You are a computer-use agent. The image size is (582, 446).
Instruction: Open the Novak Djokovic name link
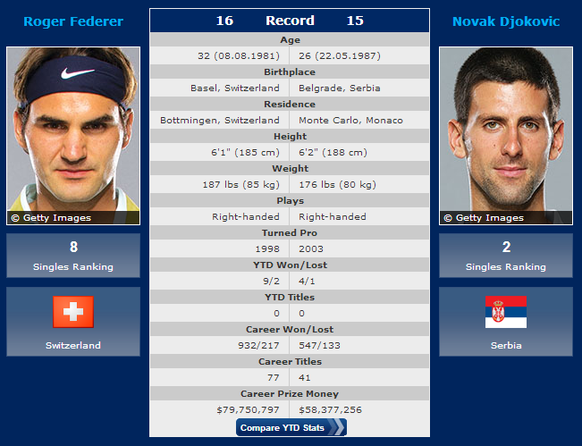[506, 22]
